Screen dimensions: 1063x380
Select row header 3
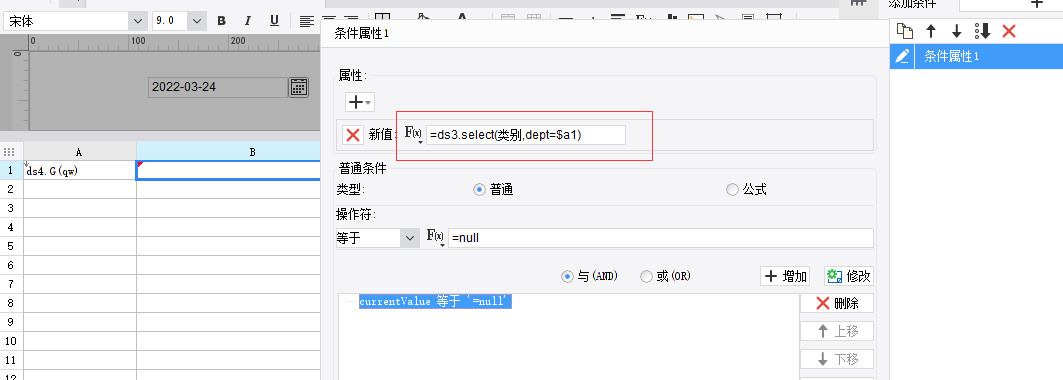tap(11, 208)
